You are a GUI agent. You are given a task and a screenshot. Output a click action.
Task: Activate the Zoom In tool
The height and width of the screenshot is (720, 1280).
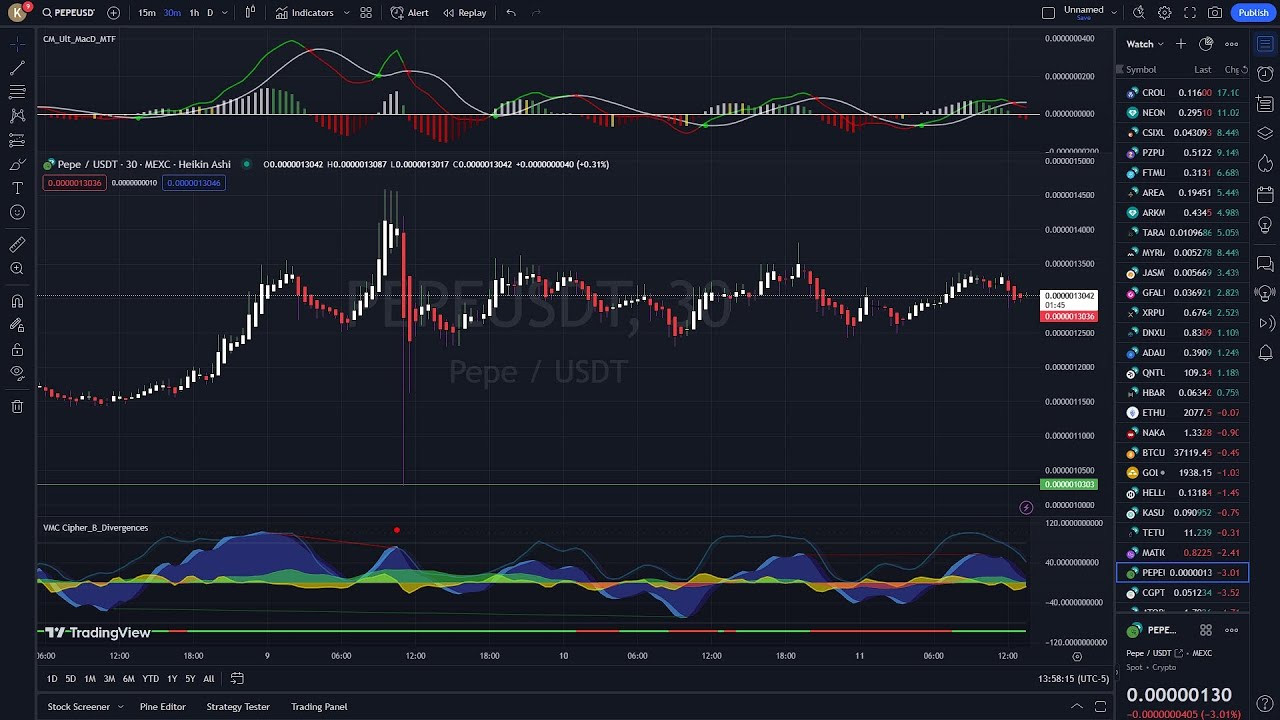click(x=17, y=269)
